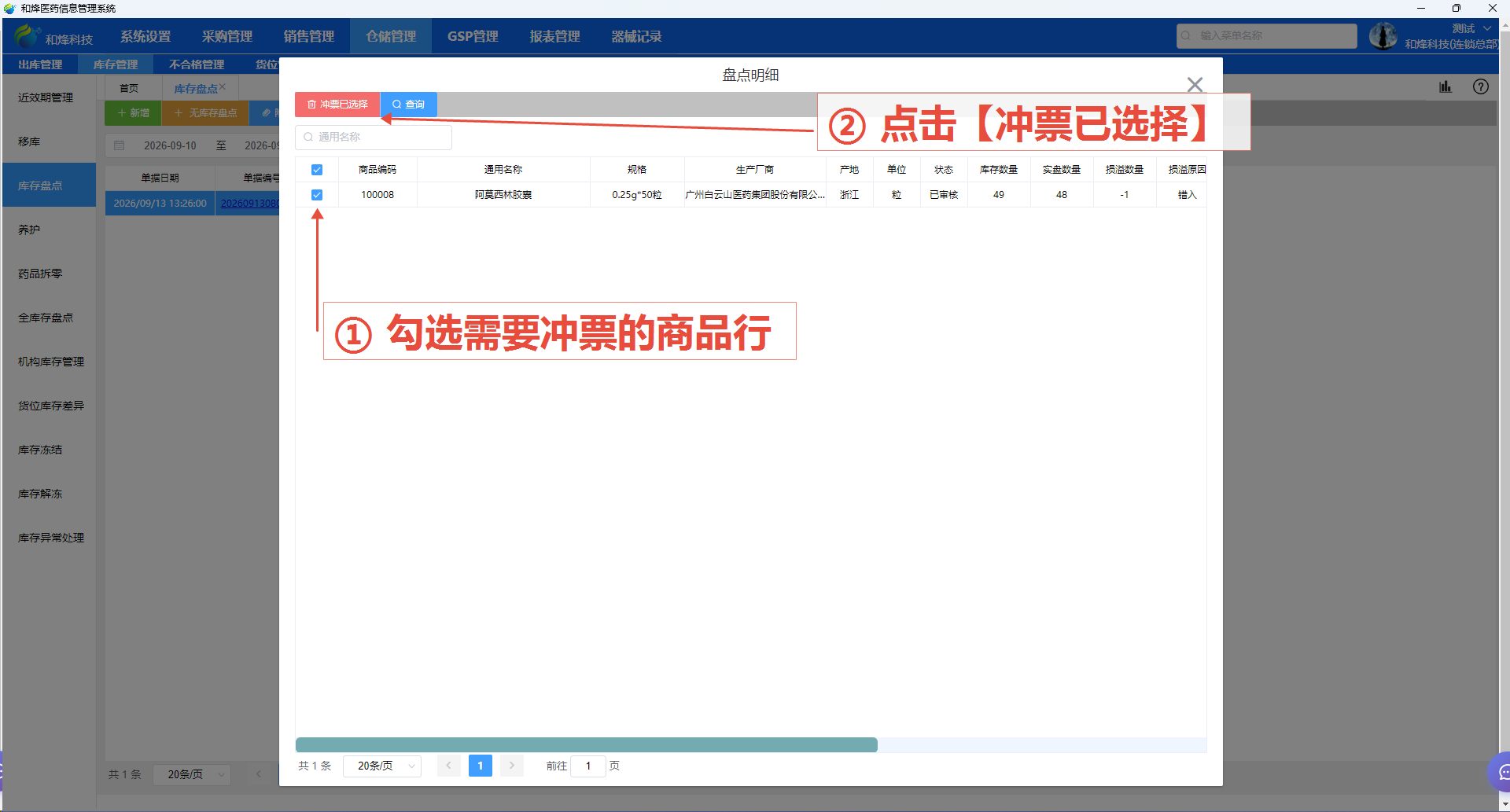Expand the 20条/页 dropdown in dialog

pyautogui.click(x=382, y=766)
